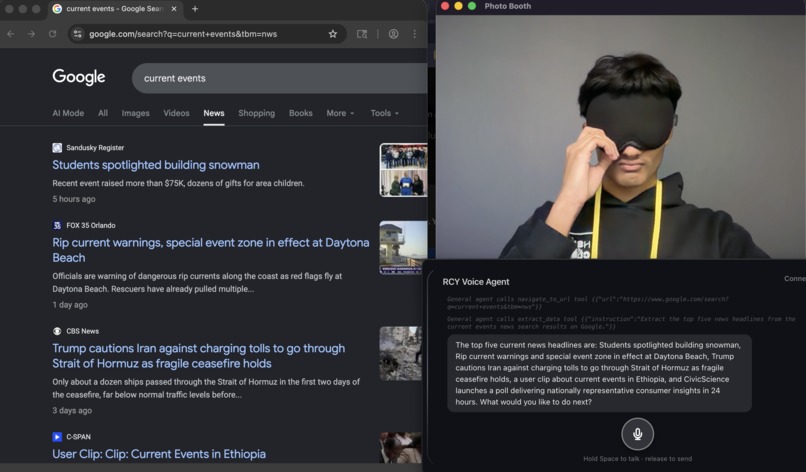Switch to the Shopping tab
Image resolution: width=806 pixels, height=472 pixels.
[x=257, y=113]
